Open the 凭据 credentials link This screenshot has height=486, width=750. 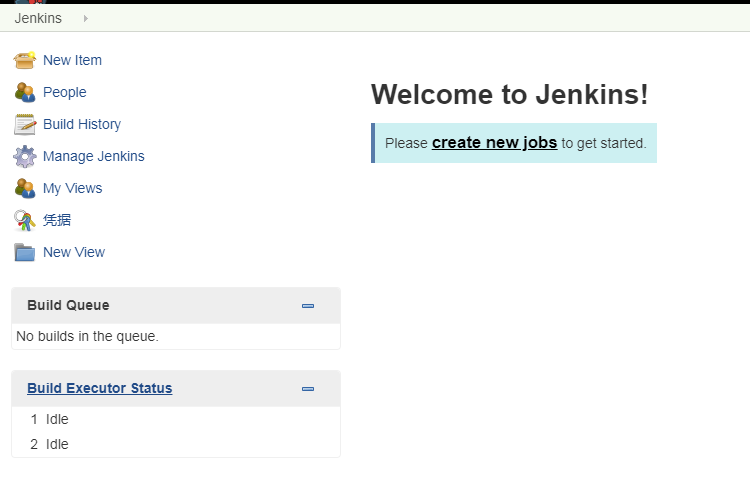[x=57, y=220]
